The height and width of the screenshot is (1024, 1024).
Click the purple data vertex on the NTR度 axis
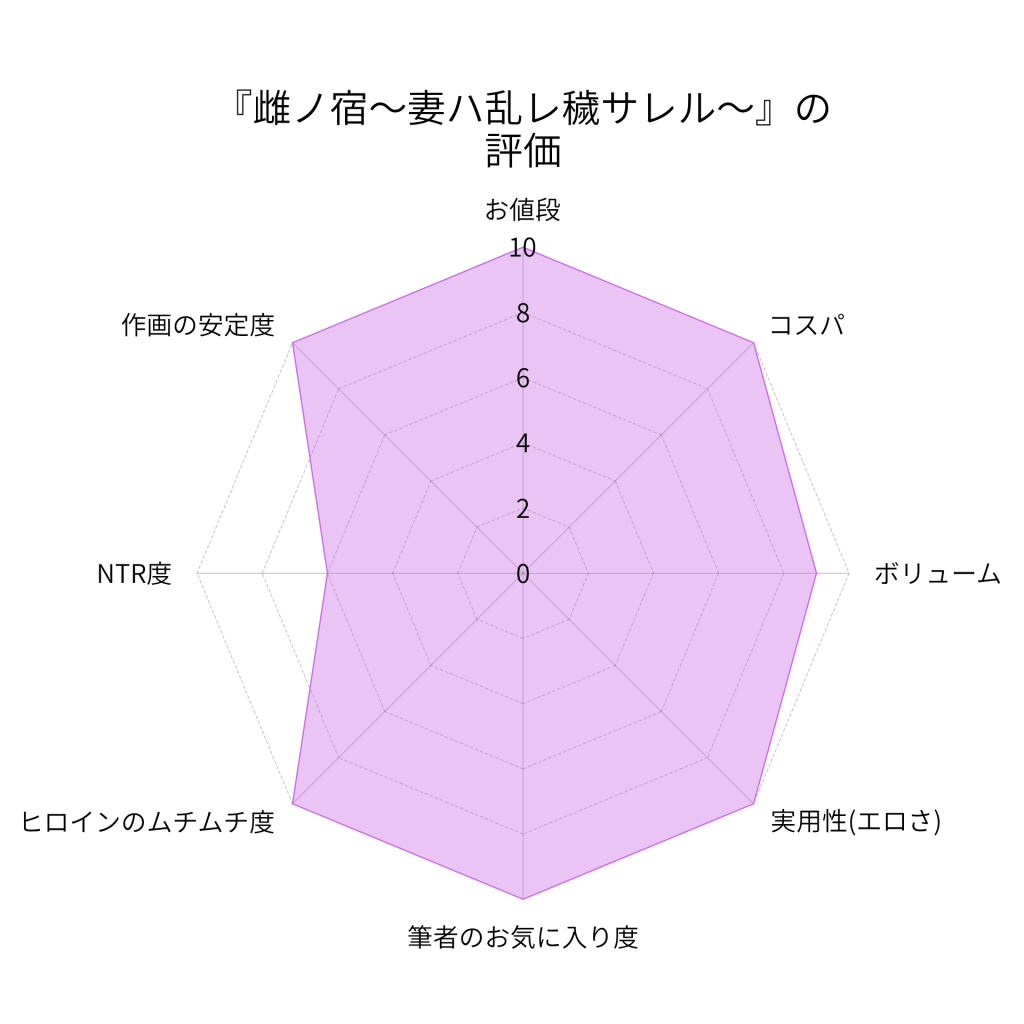tap(328, 574)
